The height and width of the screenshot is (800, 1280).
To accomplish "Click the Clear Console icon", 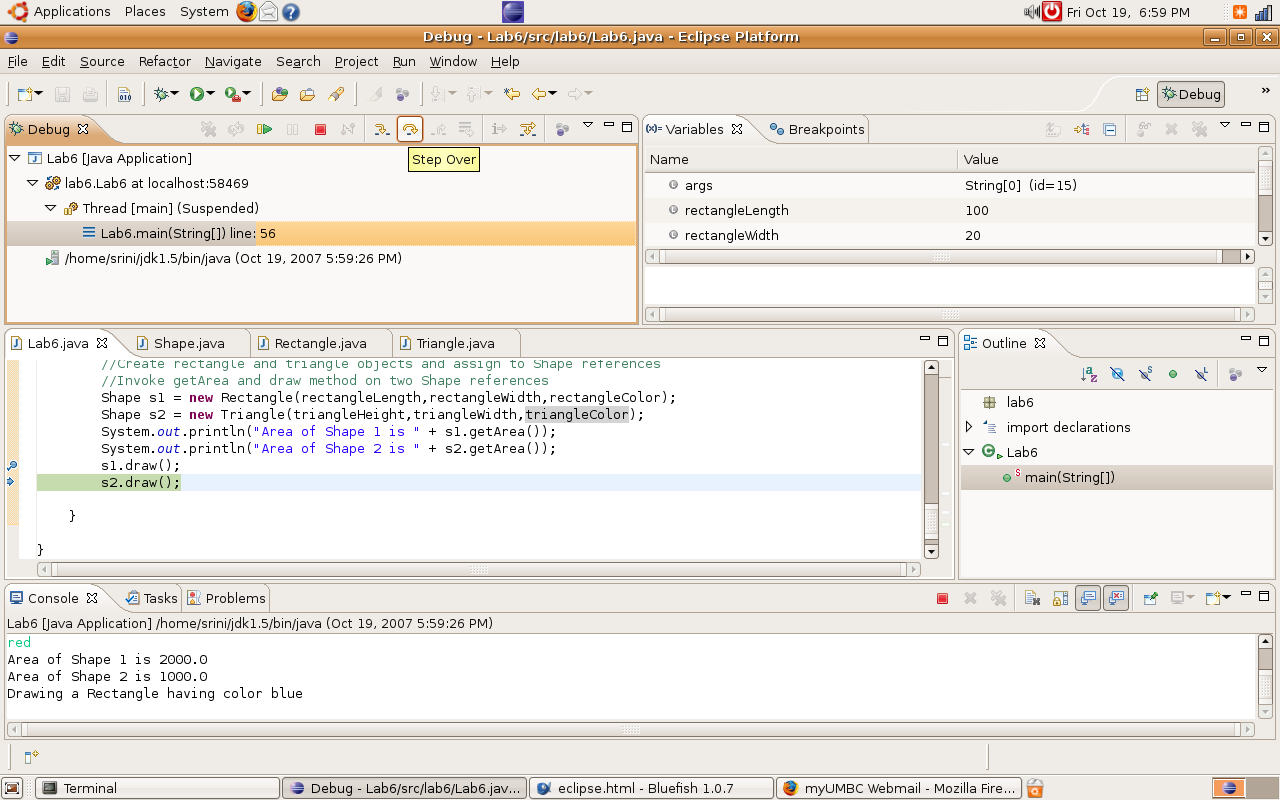I will pos(1032,598).
